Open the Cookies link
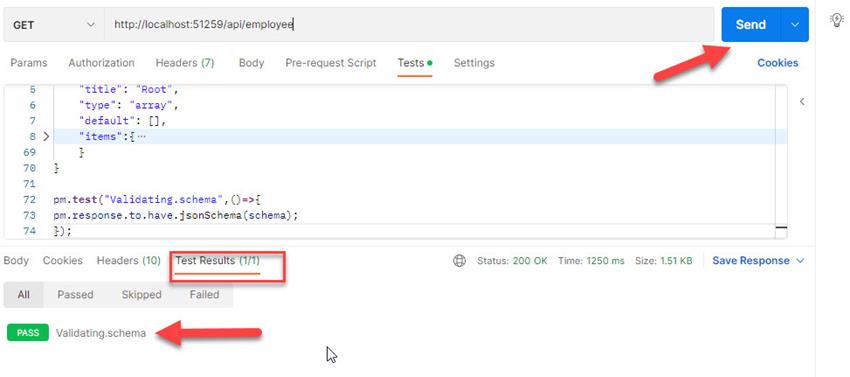850x377 pixels. (777, 63)
